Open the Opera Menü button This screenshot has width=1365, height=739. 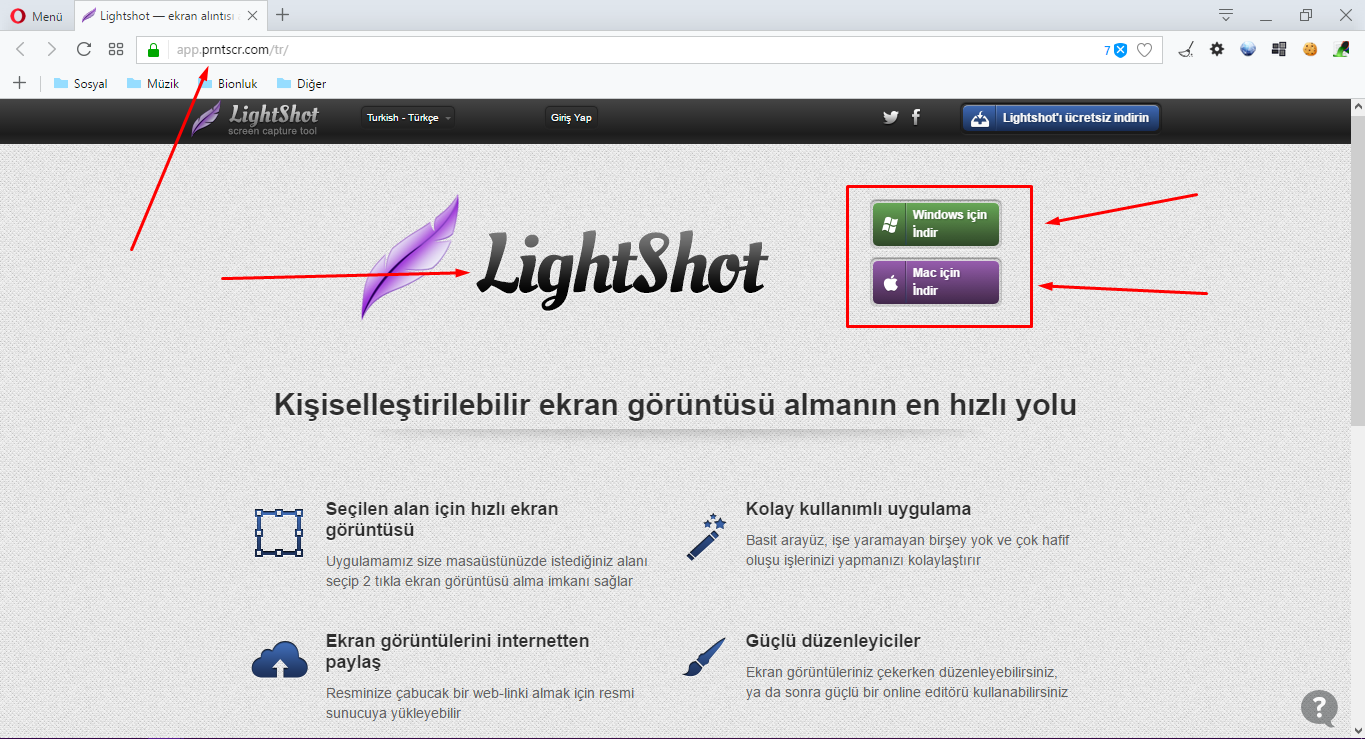point(35,15)
